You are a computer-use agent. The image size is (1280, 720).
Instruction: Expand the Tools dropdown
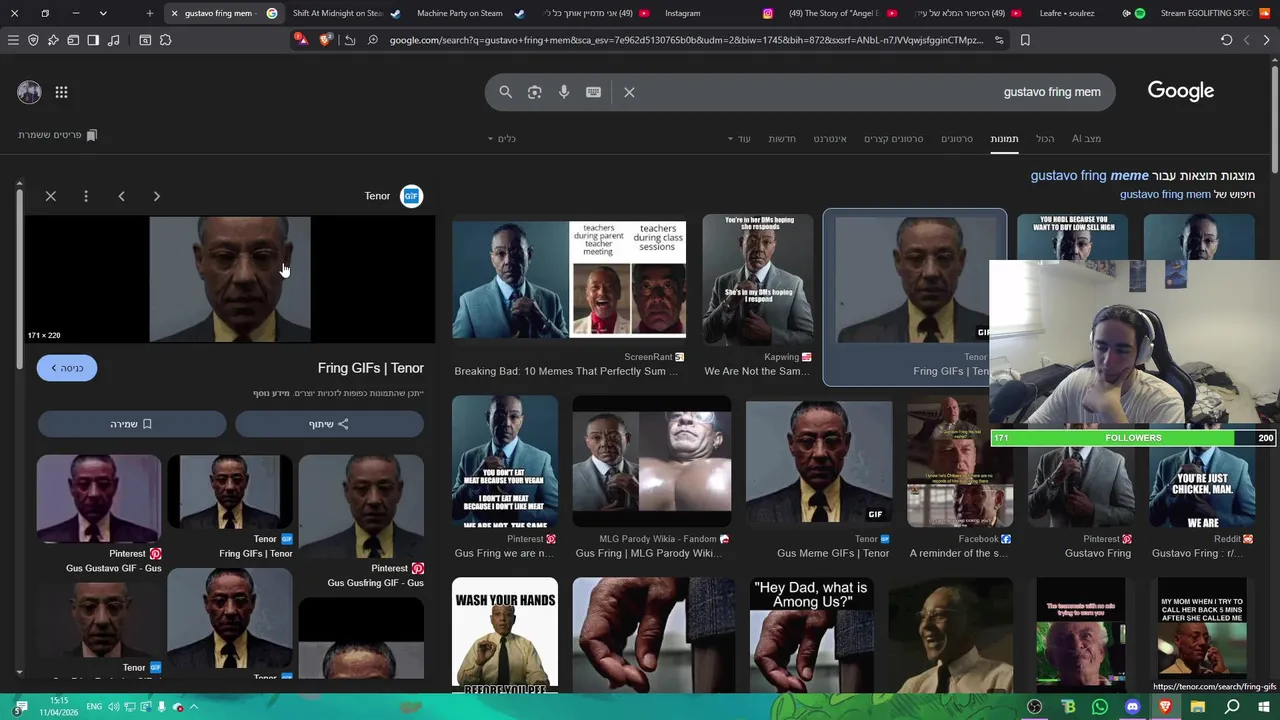pyautogui.click(x=502, y=139)
